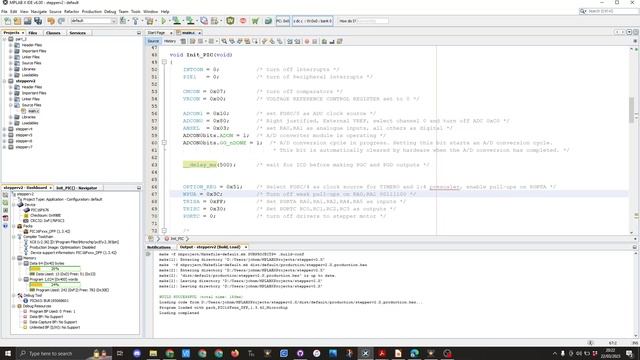
Task: Collapse code fold at Init_PIC brace
Action: pyautogui.click(x=164, y=62)
